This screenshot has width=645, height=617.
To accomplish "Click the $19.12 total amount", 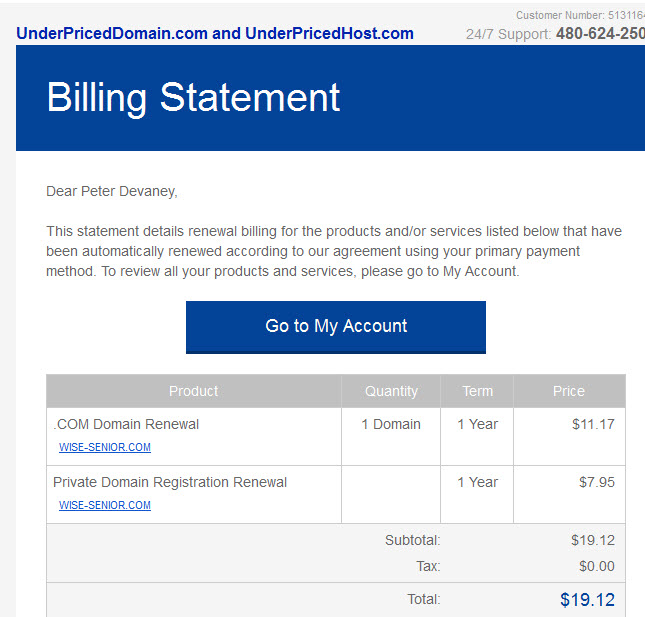I will (587, 600).
